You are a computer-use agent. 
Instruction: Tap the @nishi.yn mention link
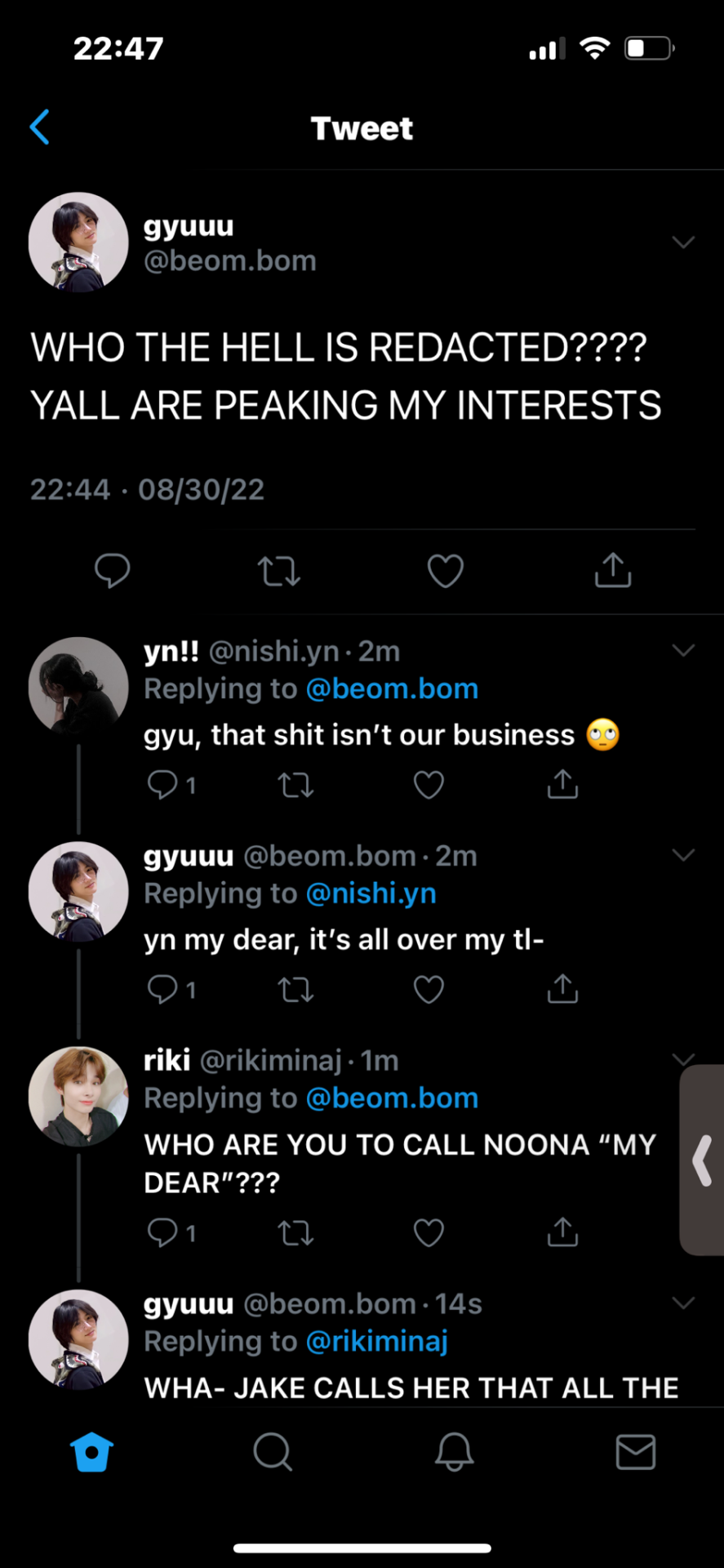tap(371, 893)
